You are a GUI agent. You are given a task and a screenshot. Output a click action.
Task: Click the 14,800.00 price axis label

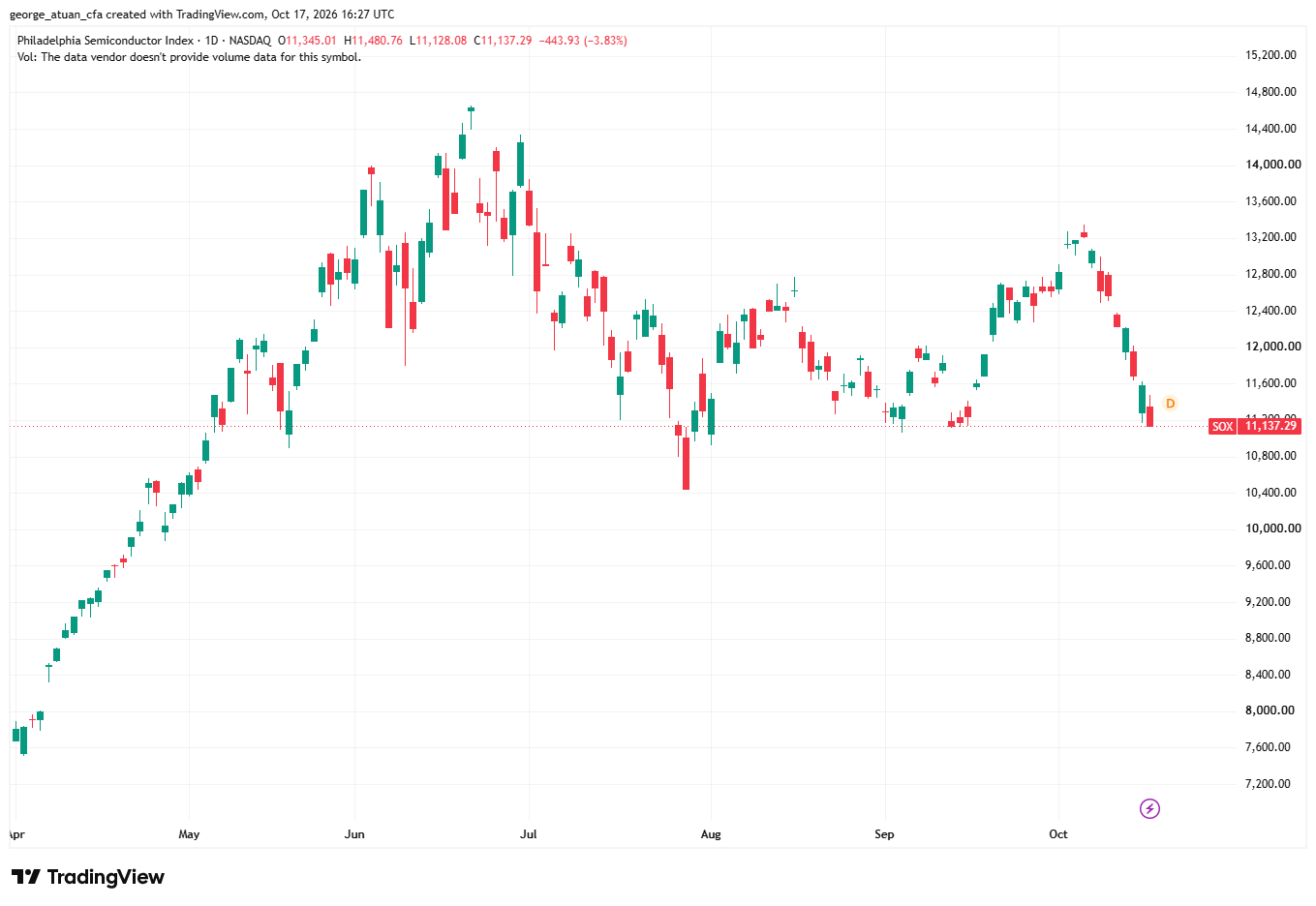pos(1270,92)
